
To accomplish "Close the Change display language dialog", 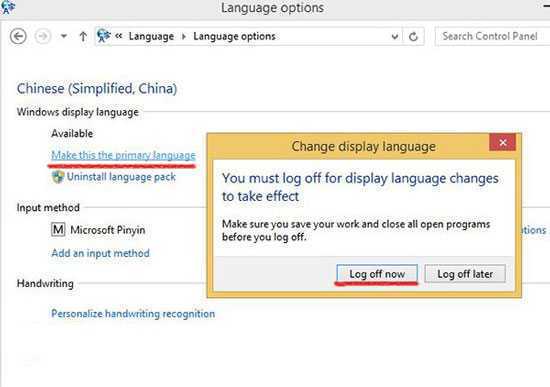I will click(x=502, y=142).
